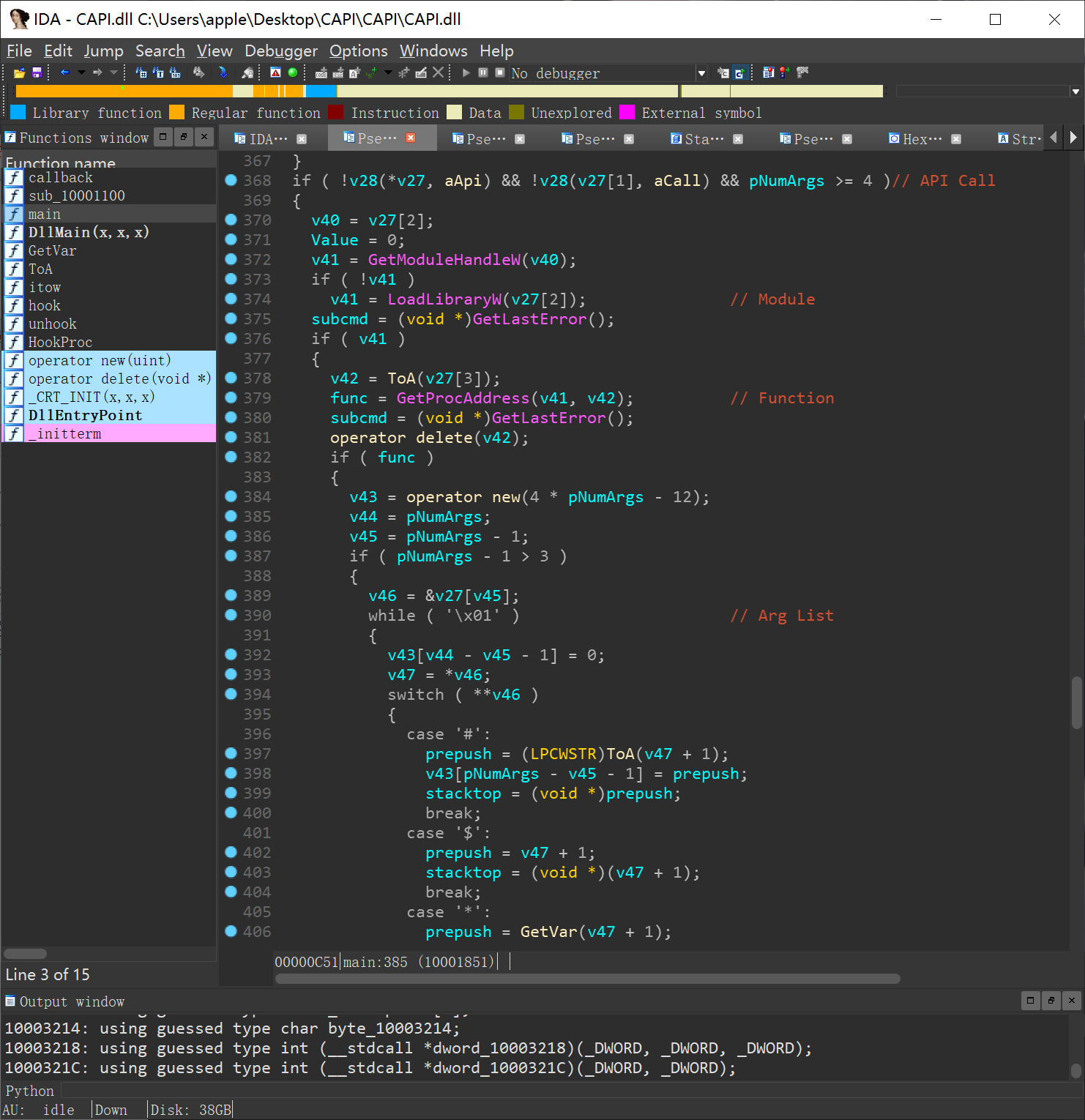Screen dimensions: 1085x1120
Task: Open the No debugger dropdown
Action: 701,73
